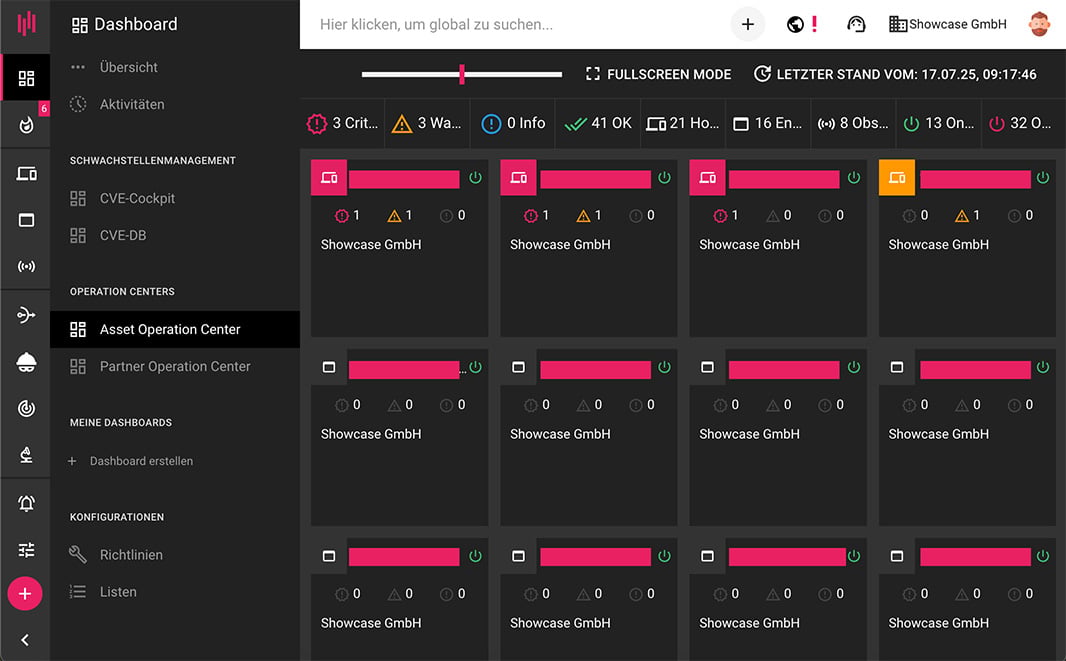Open Übersicht in the sidebar
Image resolution: width=1066 pixels, height=661 pixels.
click(175, 67)
